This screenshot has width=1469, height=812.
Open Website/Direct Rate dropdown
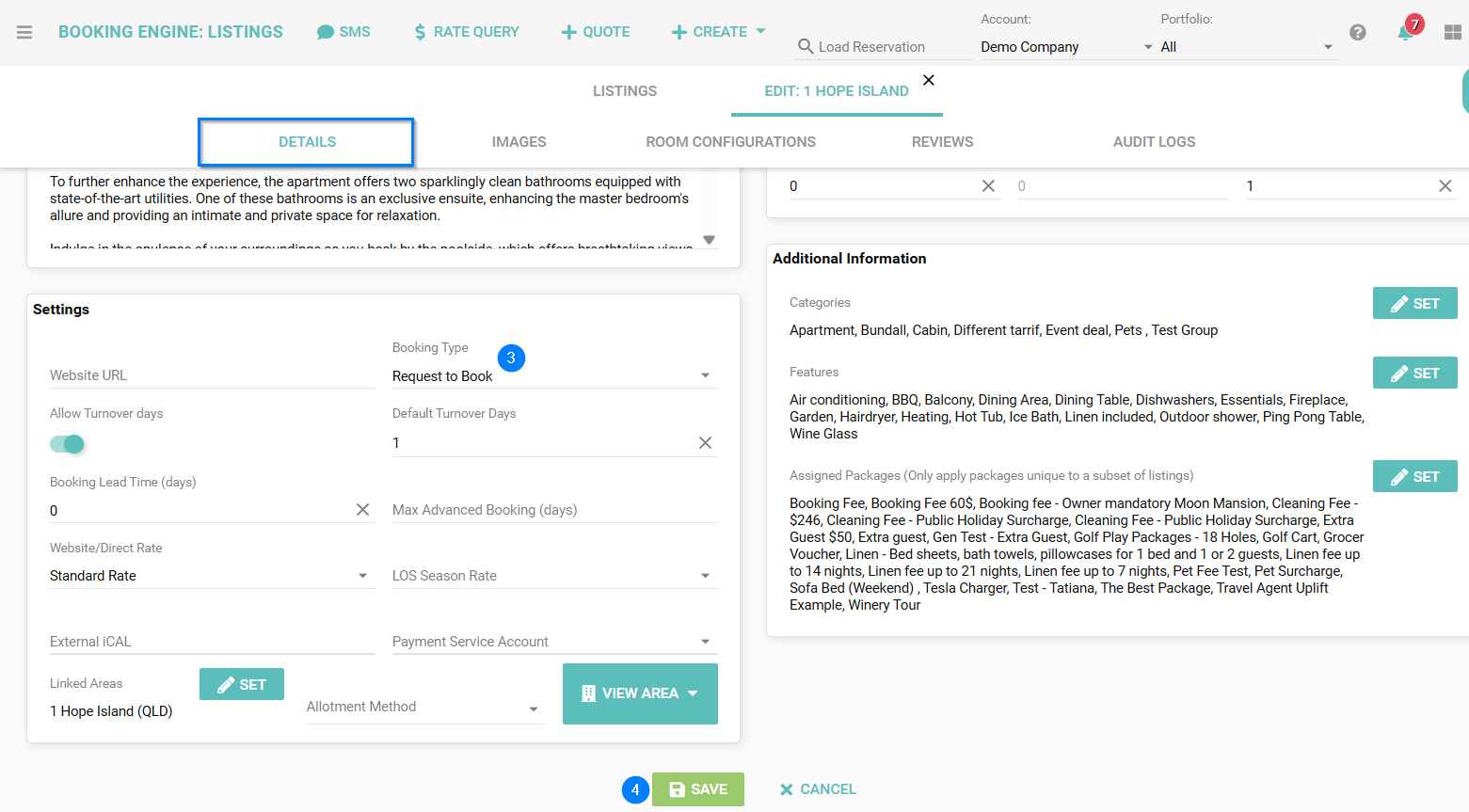[362, 576]
